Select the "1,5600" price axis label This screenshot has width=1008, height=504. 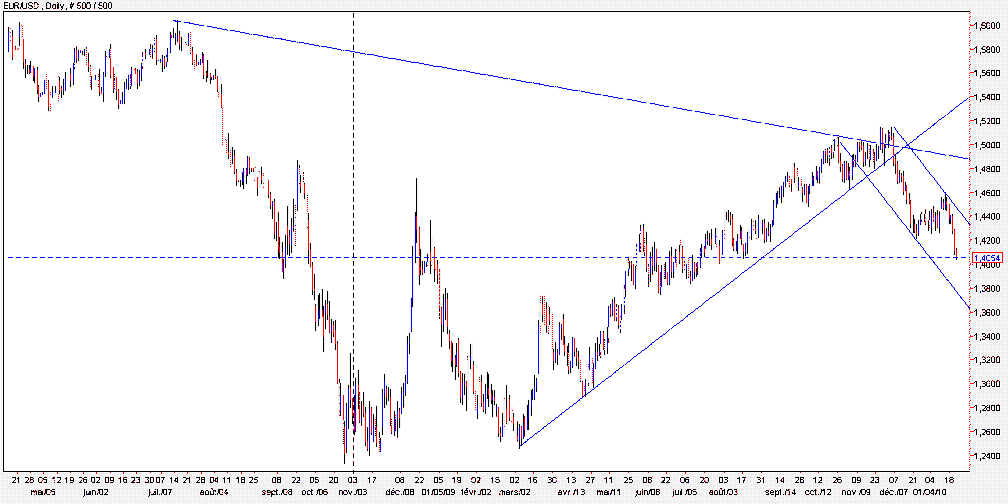click(987, 73)
